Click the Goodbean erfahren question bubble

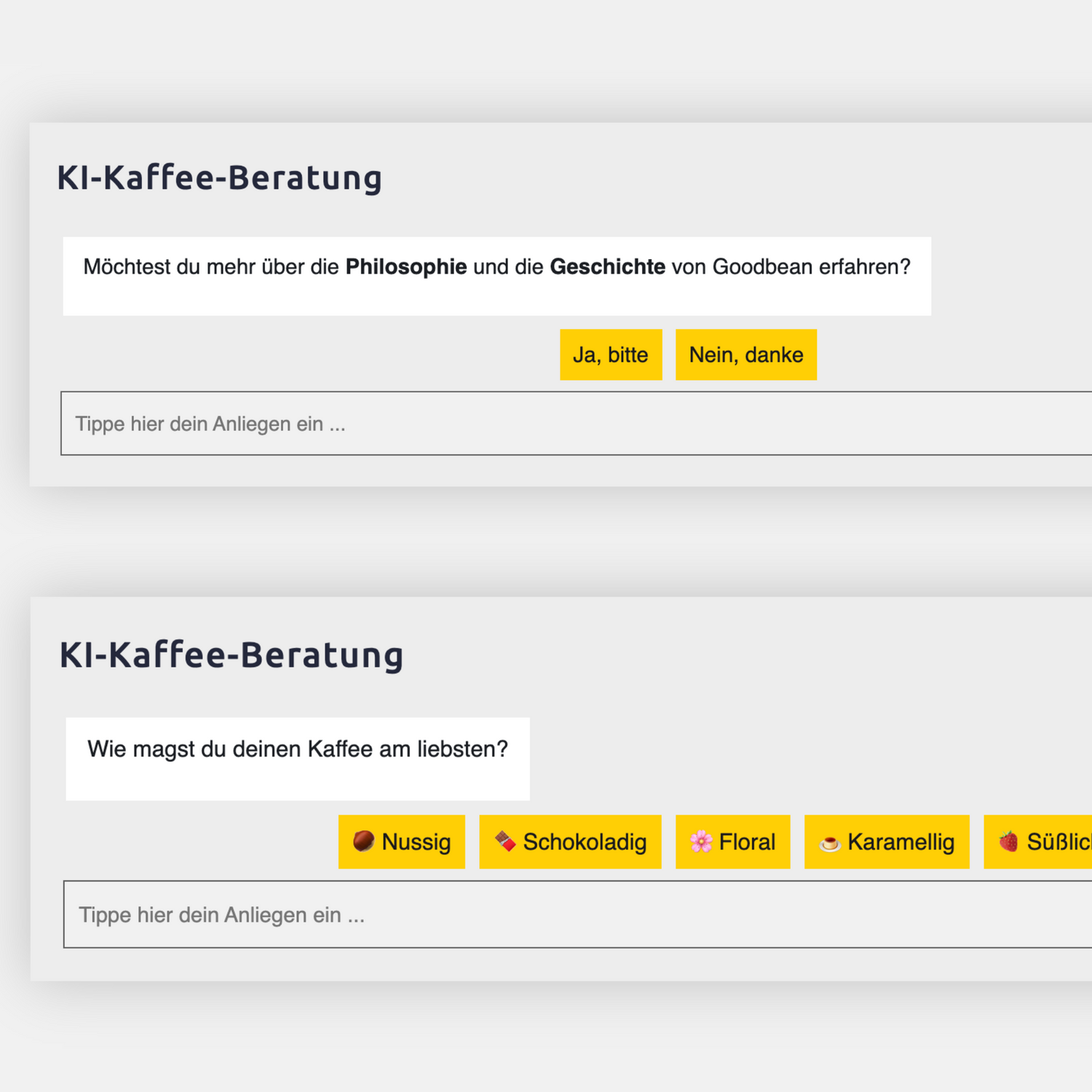coord(497,276)
